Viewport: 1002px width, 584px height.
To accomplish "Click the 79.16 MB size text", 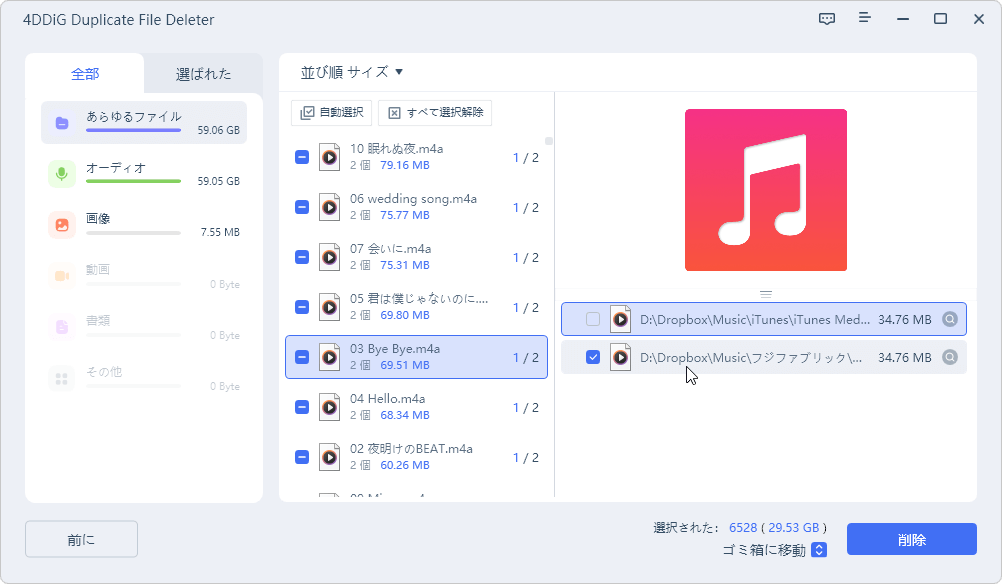I will (x=405, y=165).
